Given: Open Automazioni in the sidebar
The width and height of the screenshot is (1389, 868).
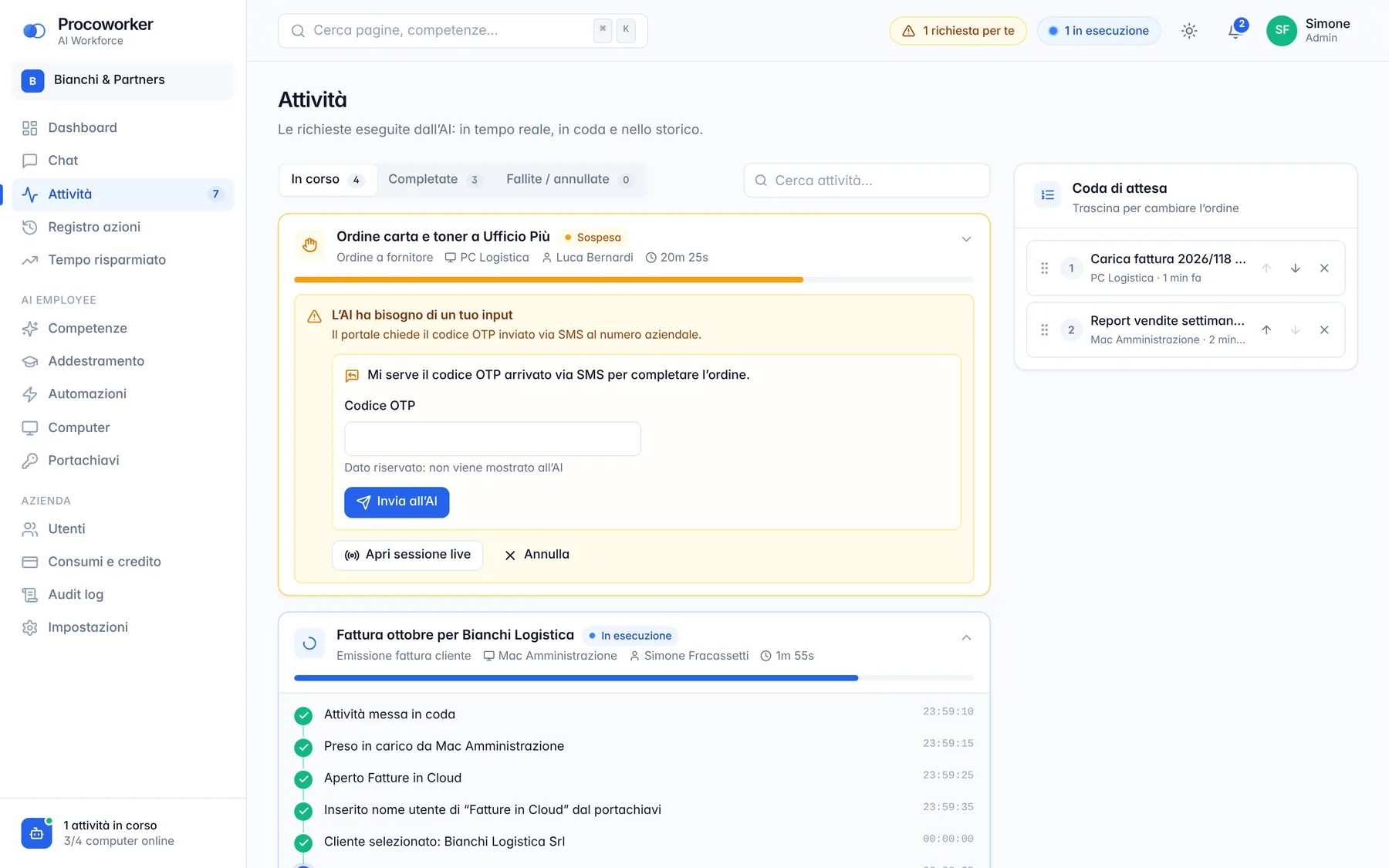Looking at the screenshot, I should (123, 394).
